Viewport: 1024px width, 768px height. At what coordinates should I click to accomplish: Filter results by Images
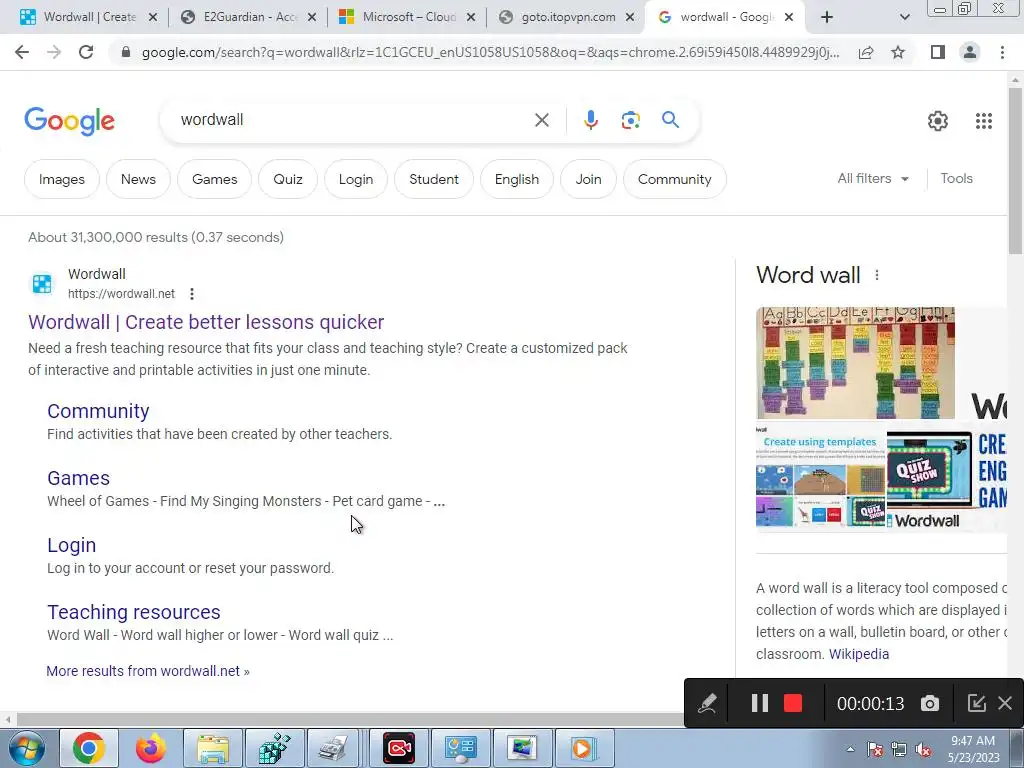62,179
